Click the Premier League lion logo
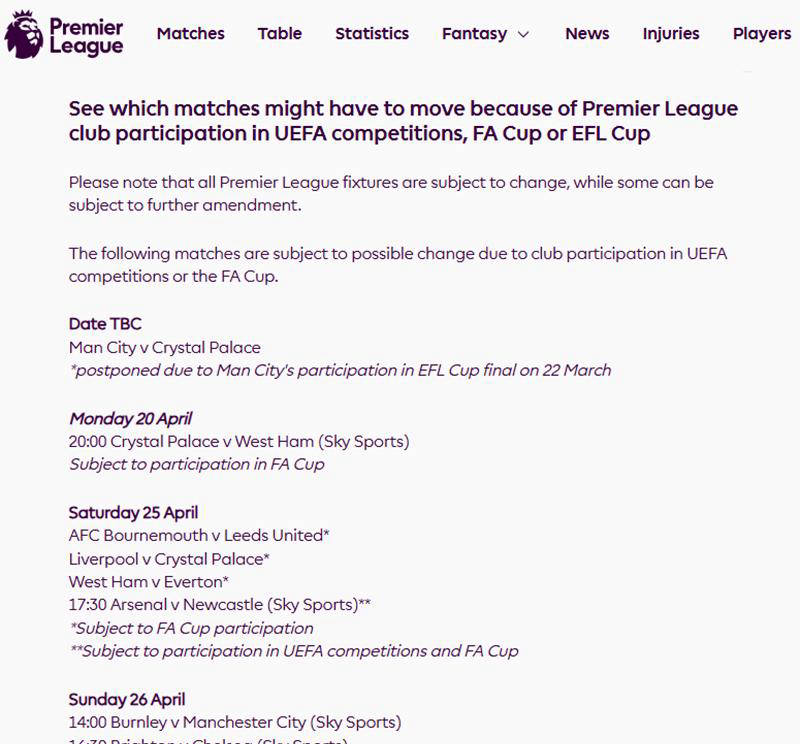 [x=23, y=35]
